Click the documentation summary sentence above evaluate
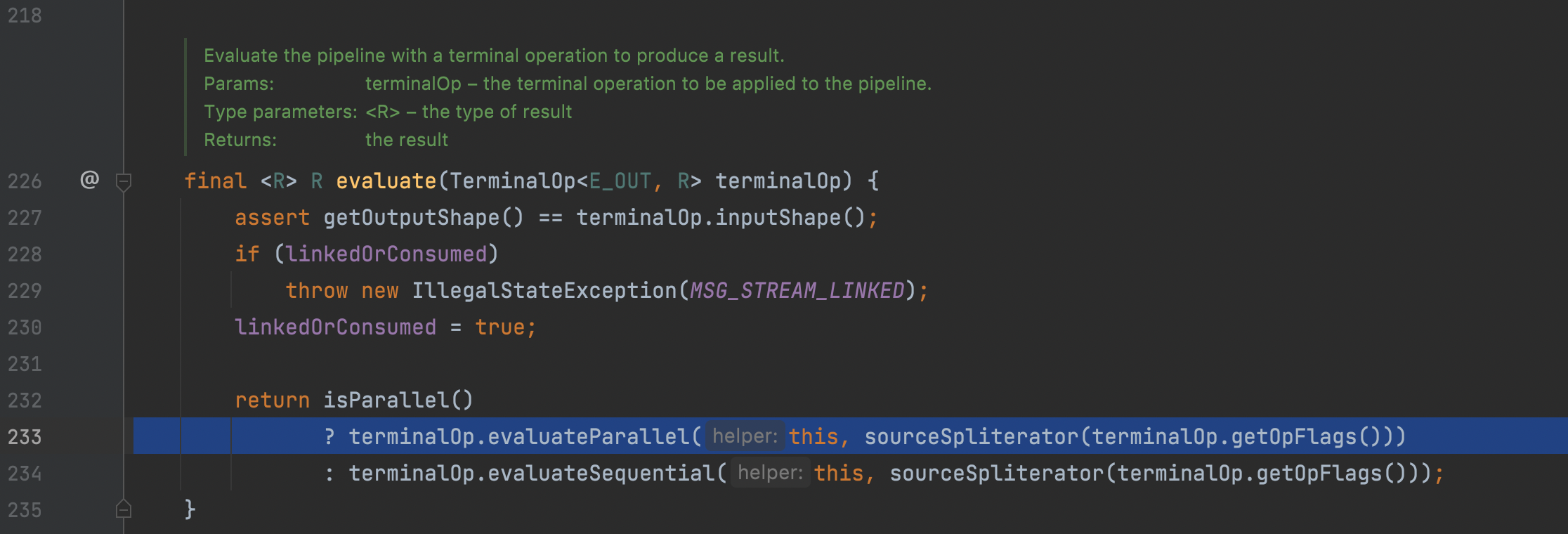This screenshot has width=1568, height=534. pos(494,56)
